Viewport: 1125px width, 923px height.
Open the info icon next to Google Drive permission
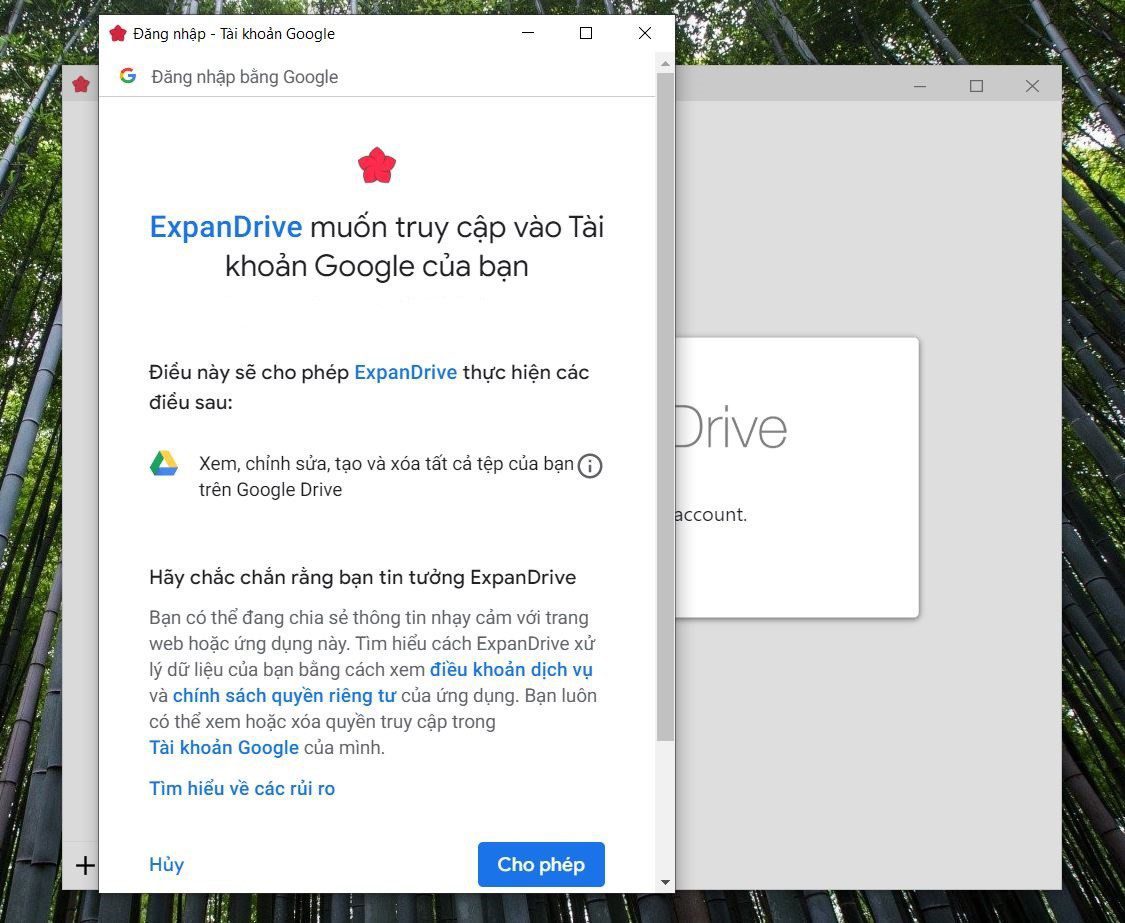point(590,466)
